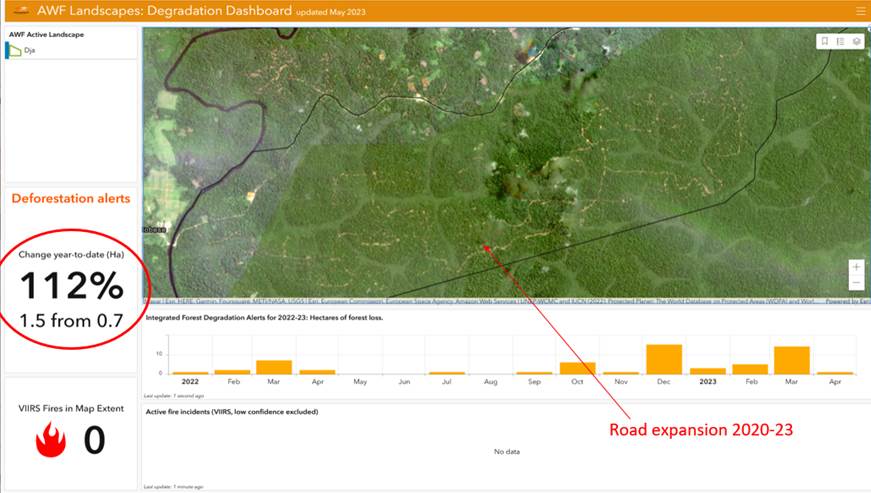871x493 pixels.
Task: Click the Active fire incidents panel title
Action: tap(232, 411)
